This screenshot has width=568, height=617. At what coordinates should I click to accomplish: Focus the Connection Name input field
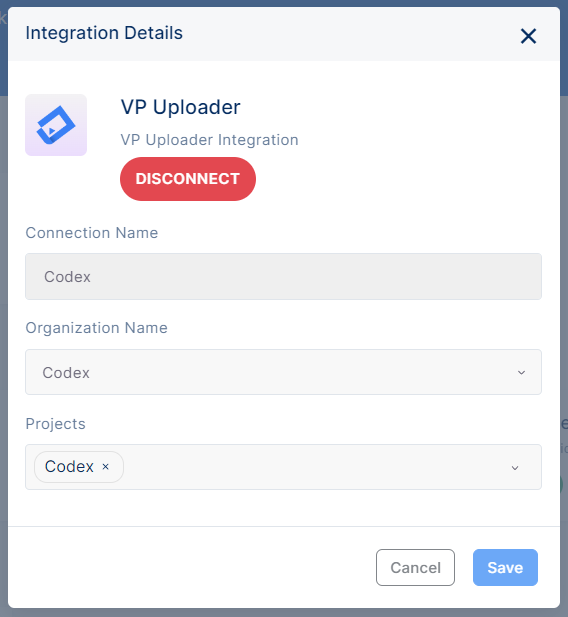click(x=283, y=276)
